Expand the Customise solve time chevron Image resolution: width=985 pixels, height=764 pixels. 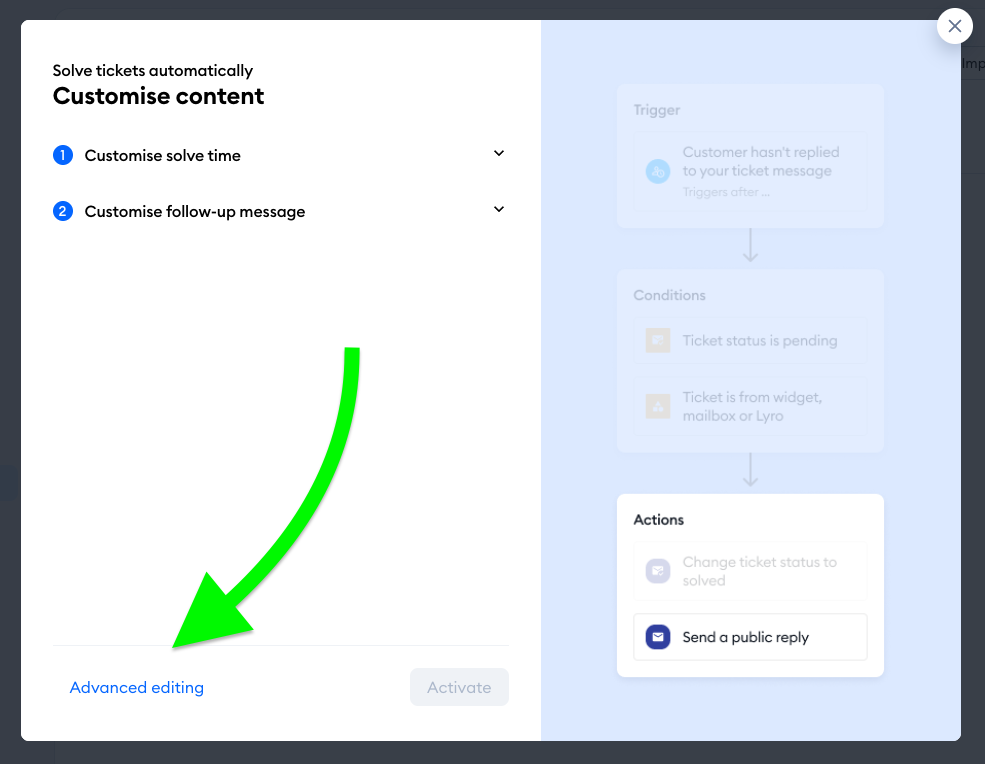pos(499,153)
